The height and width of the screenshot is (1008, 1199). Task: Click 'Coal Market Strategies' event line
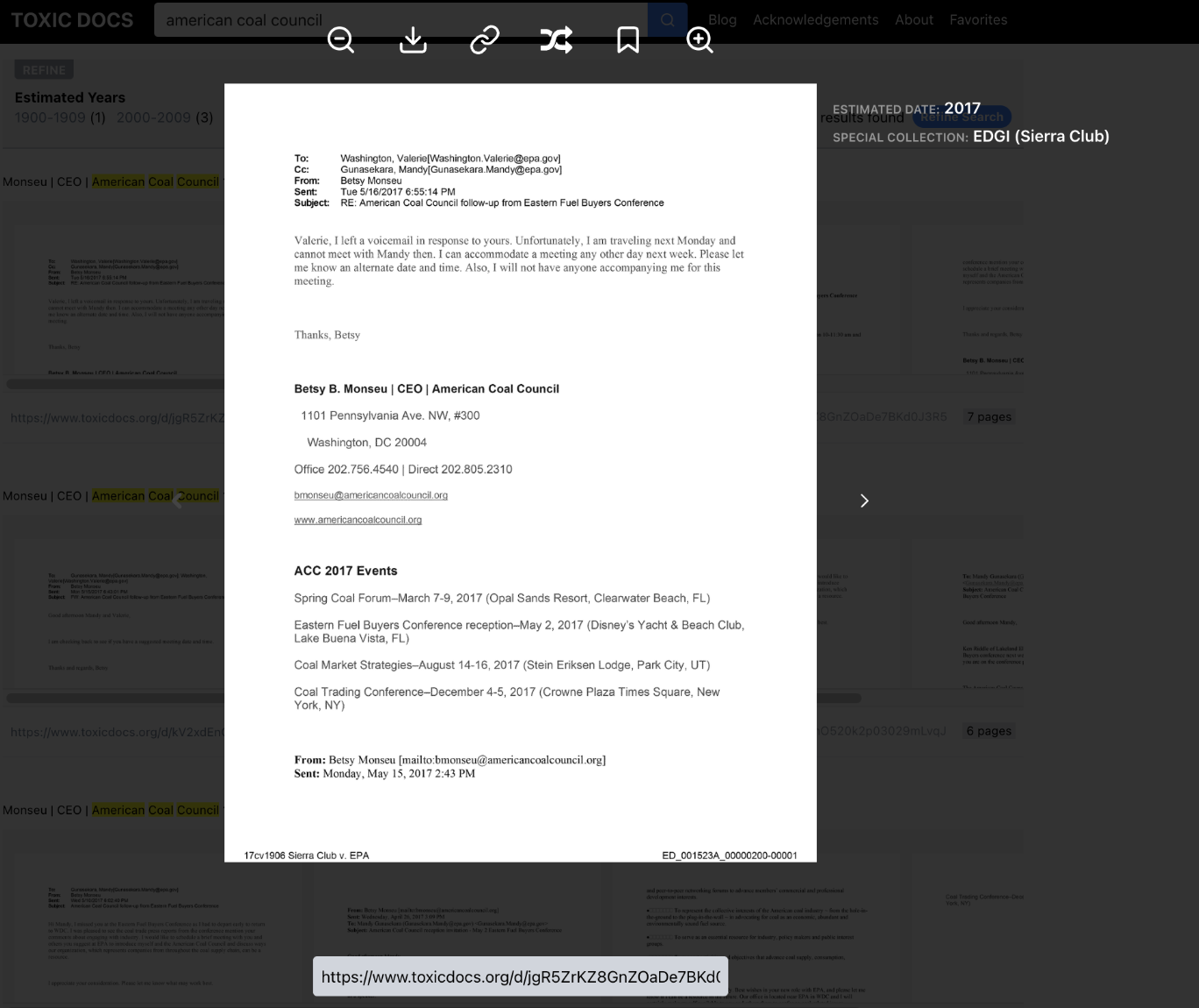coord(501,664)
